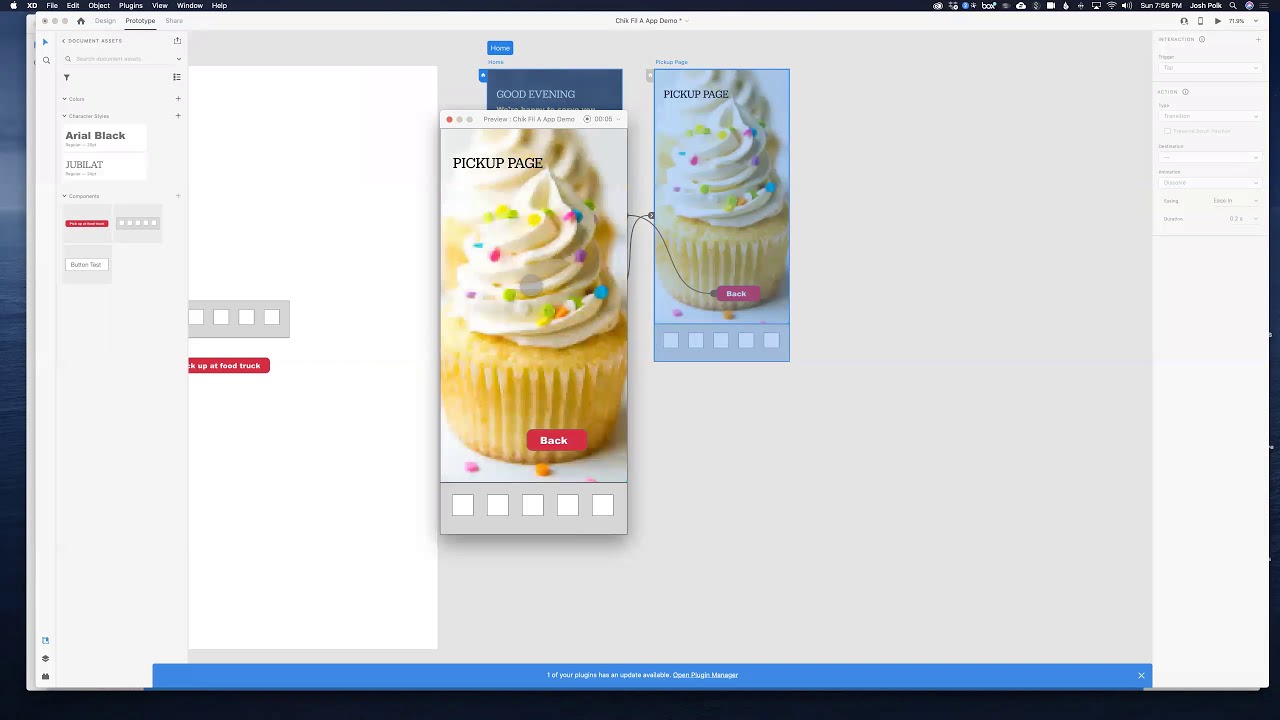The image size is (1280, 720).
Task: Click the info icon next to Action
Action: (1186, 92)
